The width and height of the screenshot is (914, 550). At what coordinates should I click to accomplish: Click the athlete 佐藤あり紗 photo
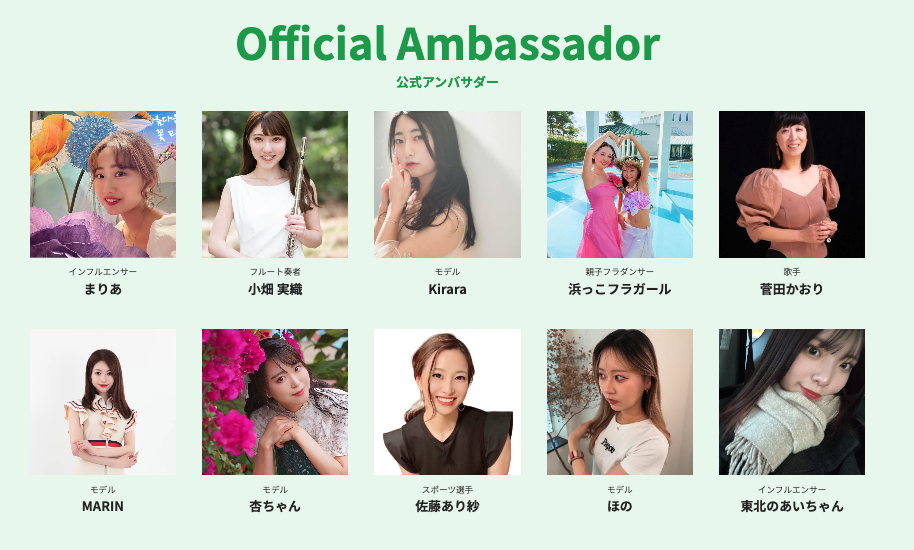447,402
